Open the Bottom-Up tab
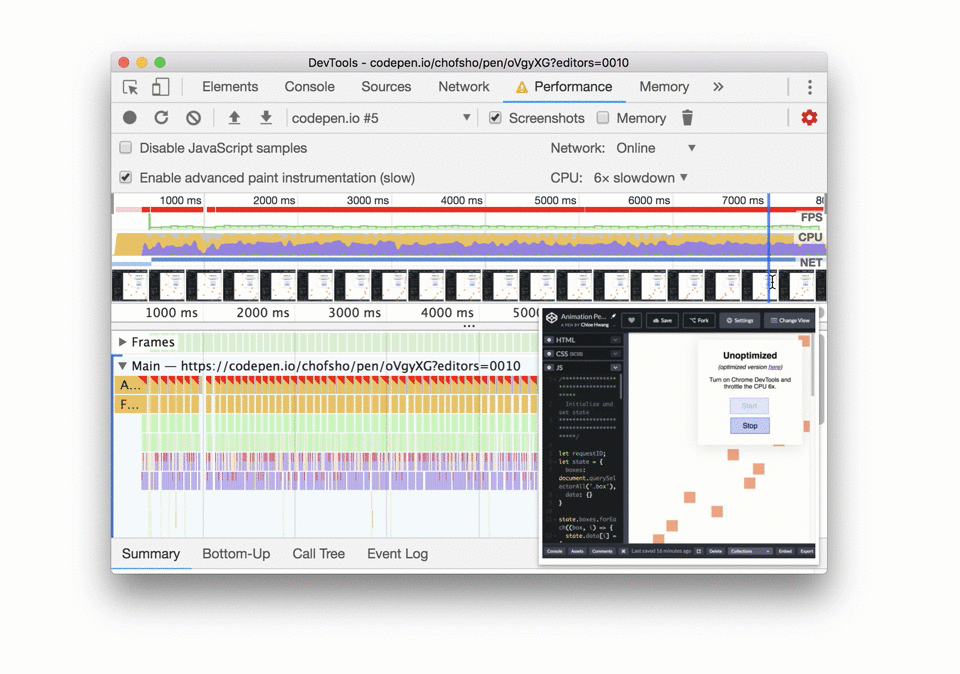Screen dimensions: 960x674 click(236, 554)
